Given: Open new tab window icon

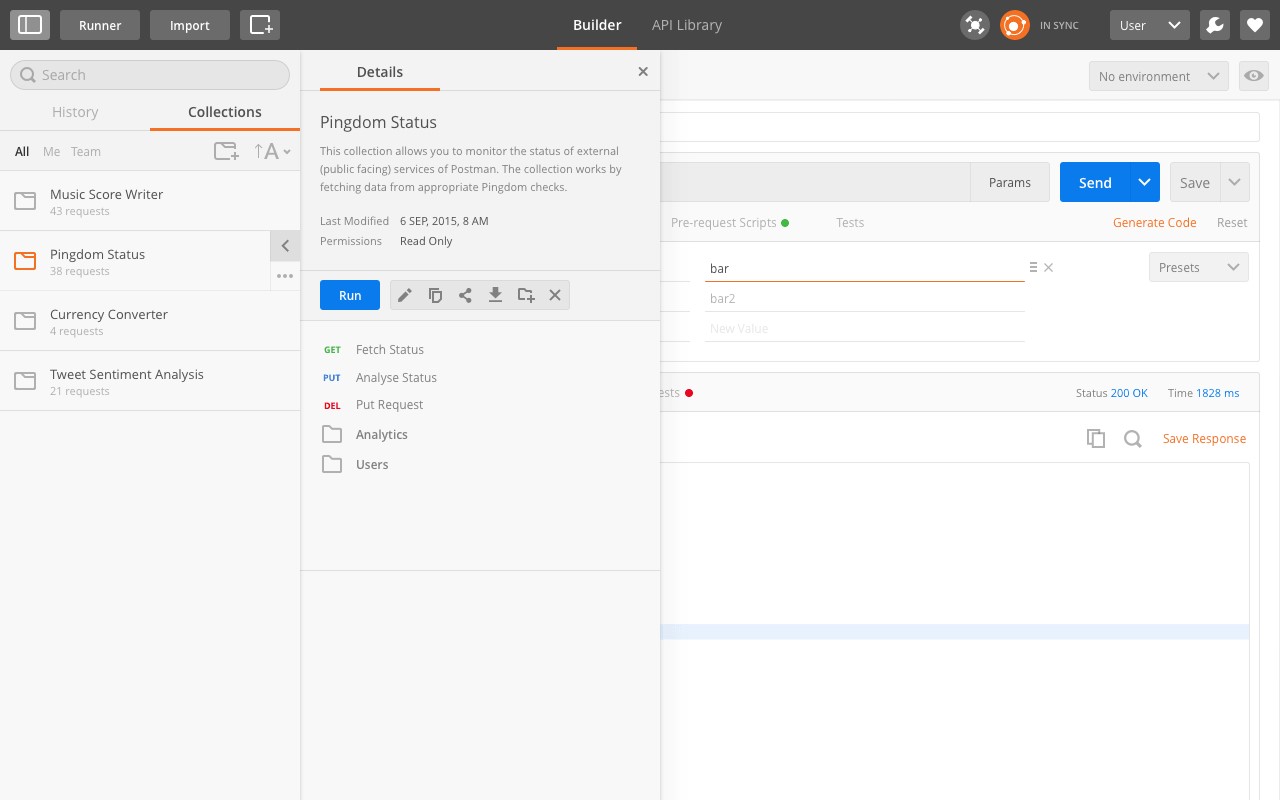Looking at the screenshot, I should 260,25.
